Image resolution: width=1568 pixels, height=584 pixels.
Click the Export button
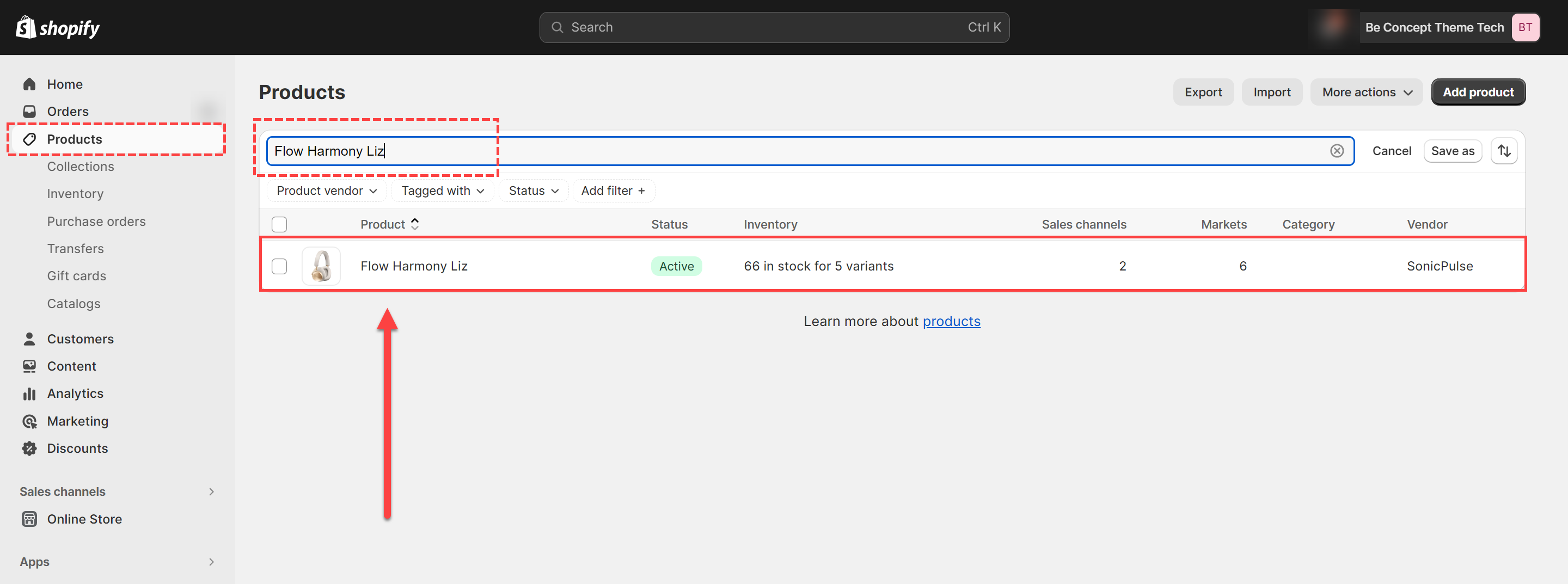[1203, 92]
